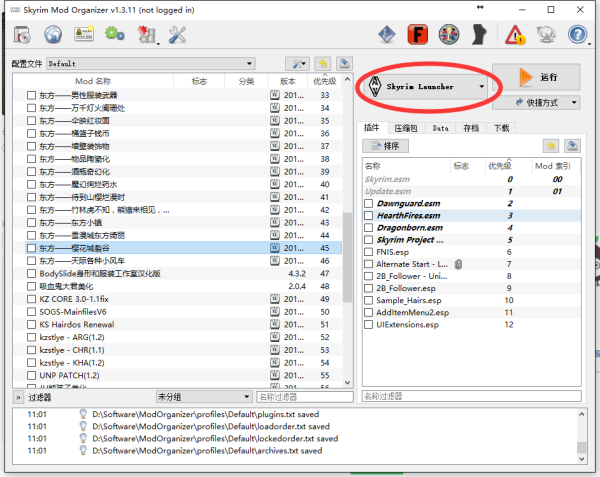Screen dimensions: 600x477
Task: Click the plugin list create backup icon
Action: [x=572, y=146]
